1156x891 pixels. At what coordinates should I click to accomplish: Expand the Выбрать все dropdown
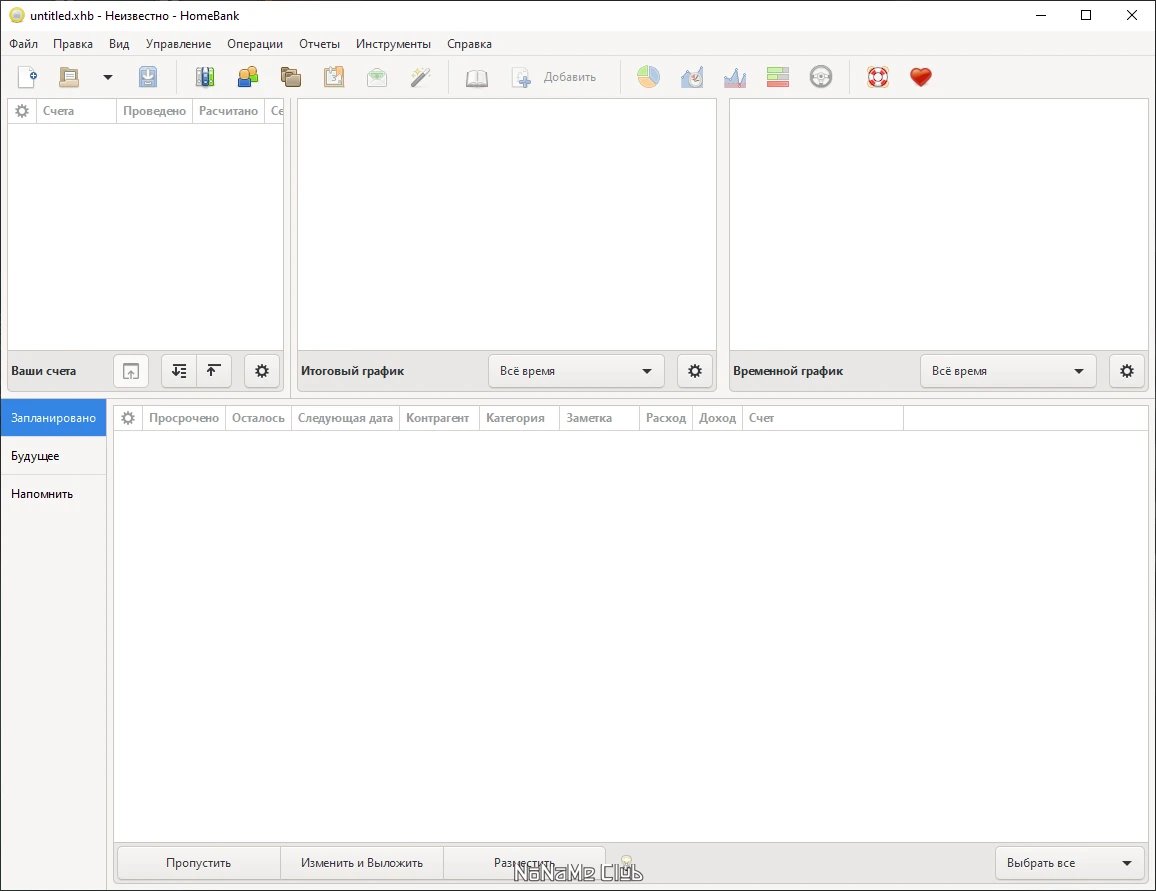pyautogui.click(x=1069, y=863)
